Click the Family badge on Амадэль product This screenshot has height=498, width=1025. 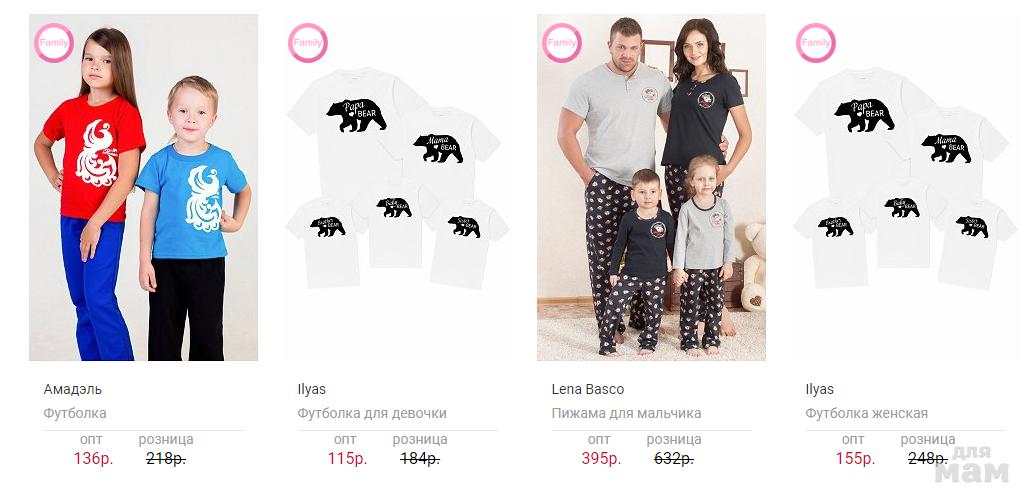(54, 42)
